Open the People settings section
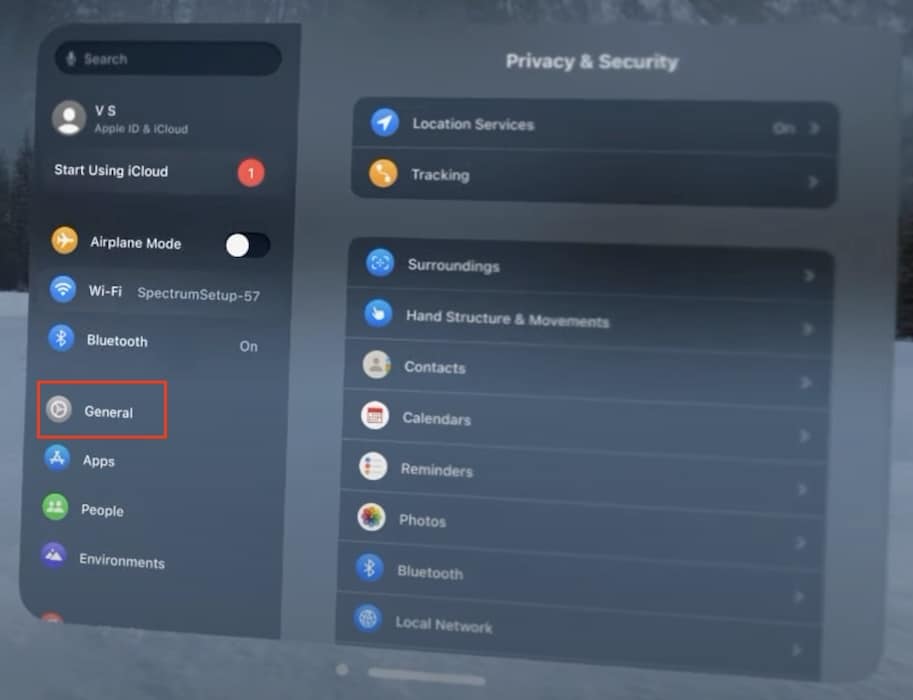913x700 pixels. [101, 510]
